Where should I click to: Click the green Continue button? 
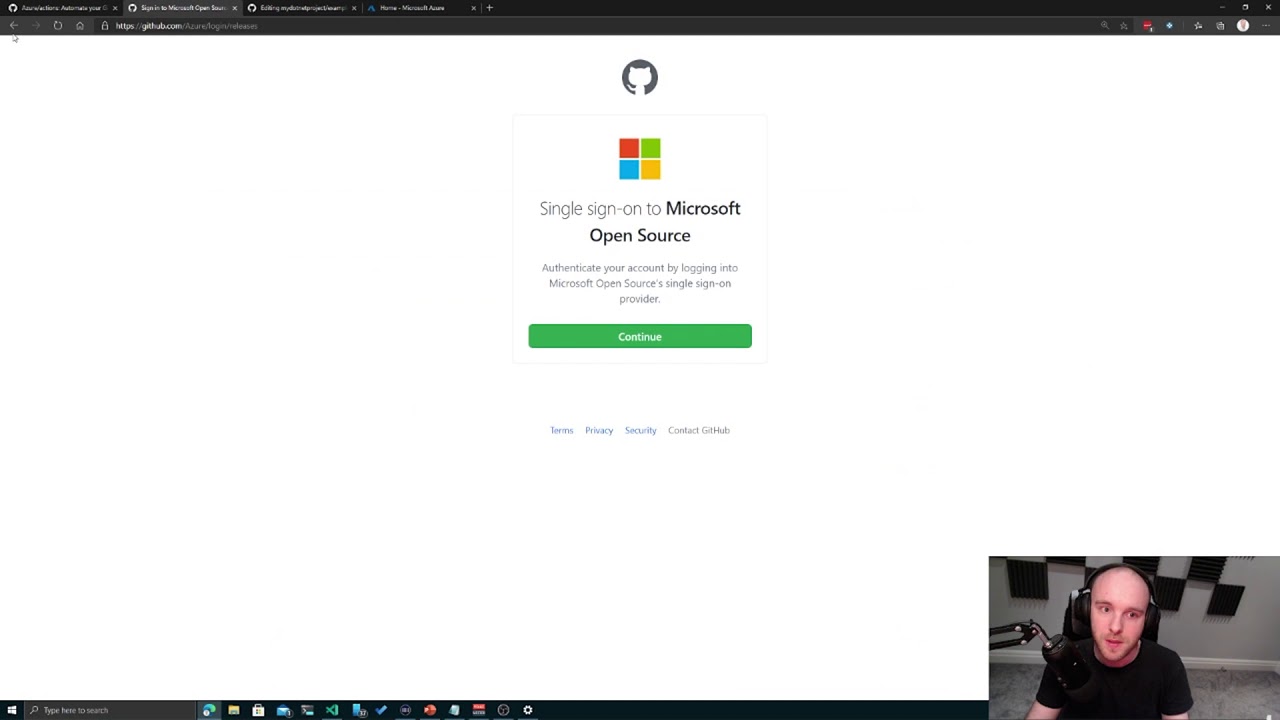click(x=640, y=336)
